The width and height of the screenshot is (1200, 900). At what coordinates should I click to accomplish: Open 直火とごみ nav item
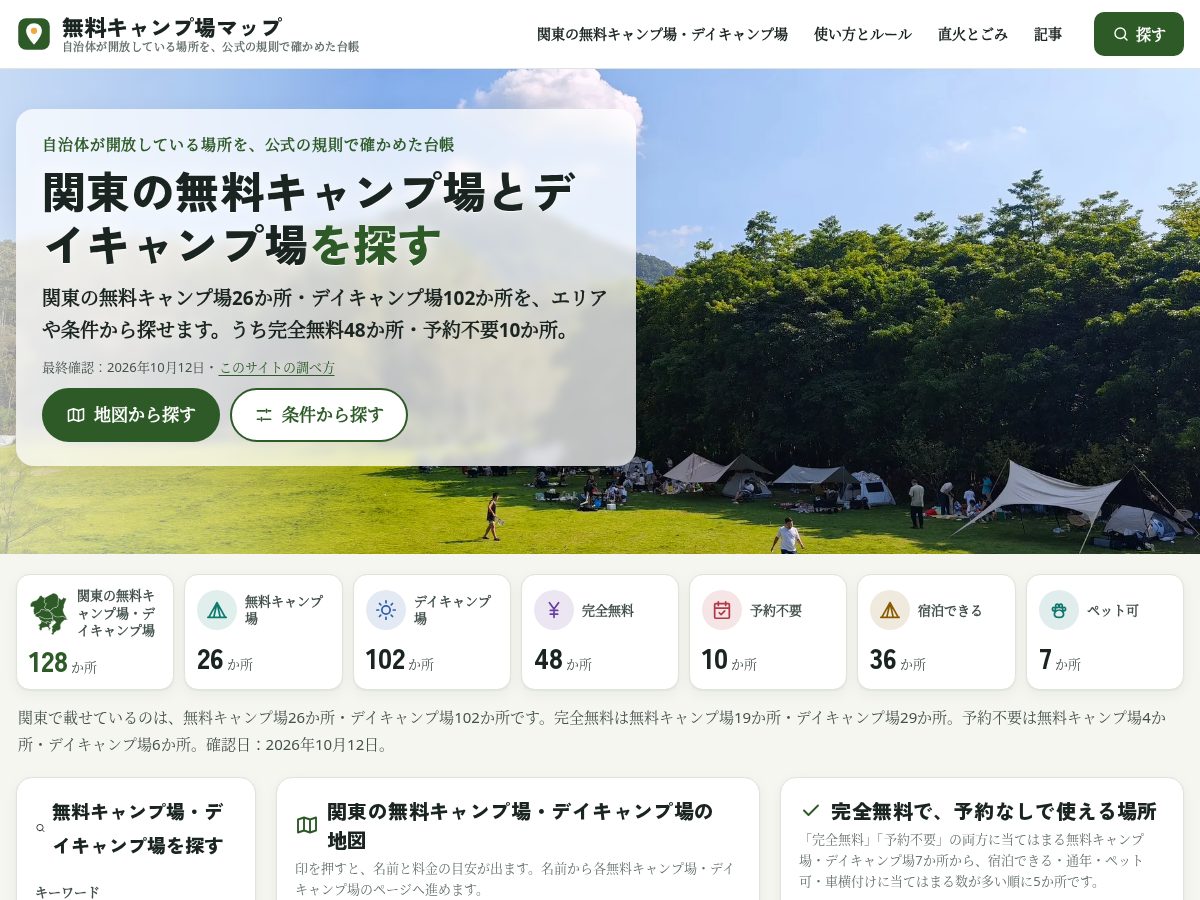click(x=973, y=34)
